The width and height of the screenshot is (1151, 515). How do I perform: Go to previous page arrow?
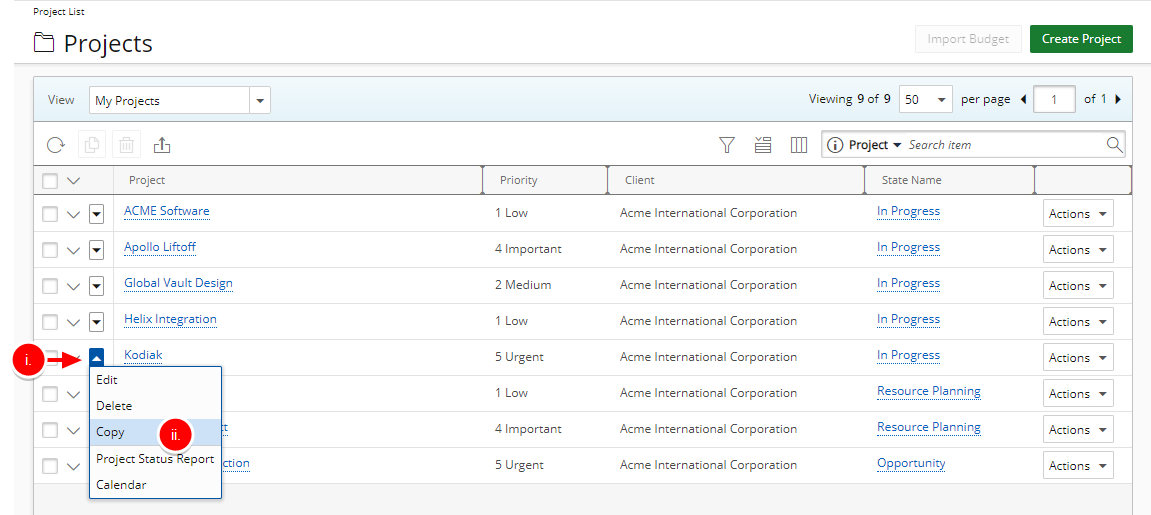click(x=1023, y=100)
